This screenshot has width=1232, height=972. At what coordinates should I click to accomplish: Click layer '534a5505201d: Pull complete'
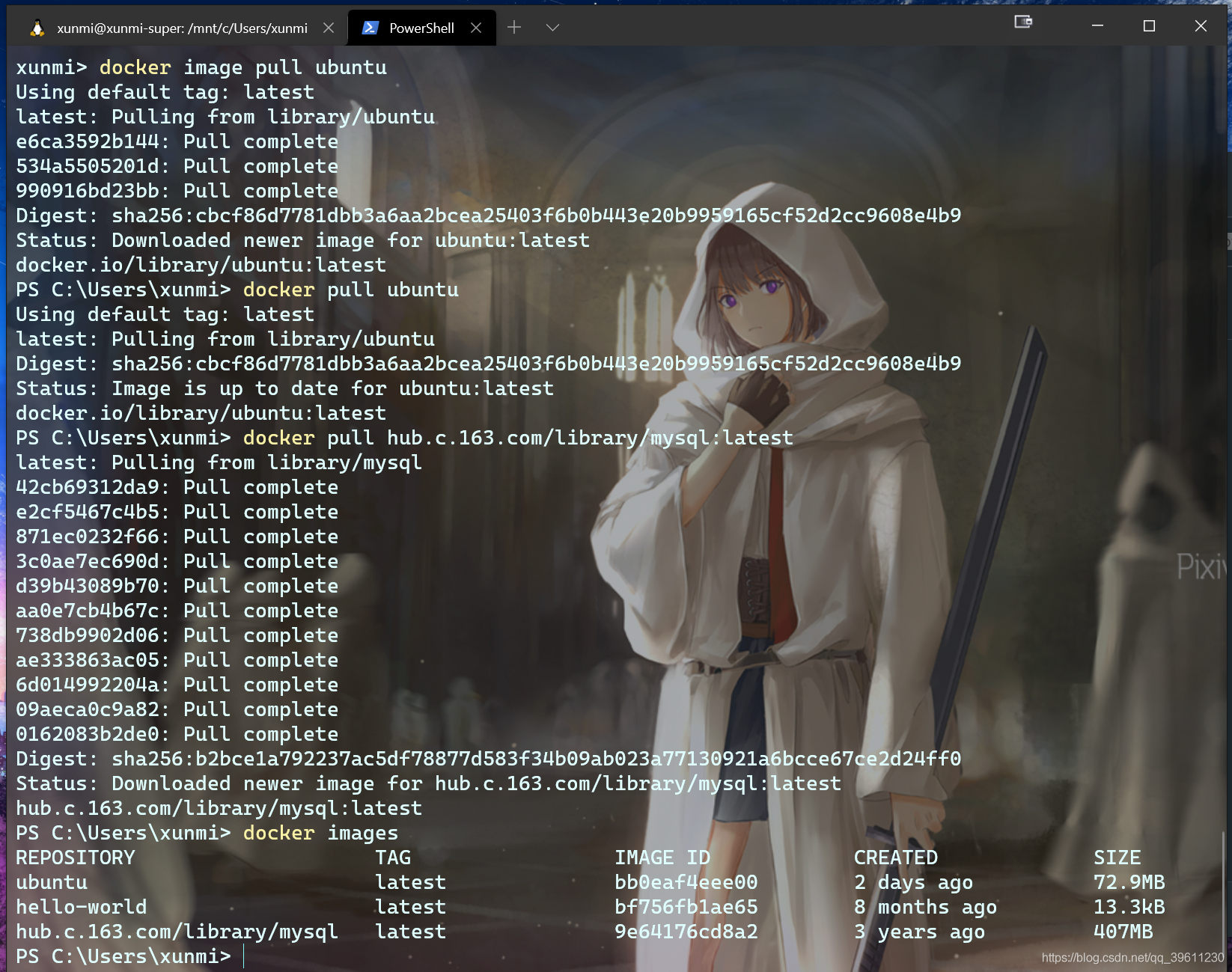point(177,166)
